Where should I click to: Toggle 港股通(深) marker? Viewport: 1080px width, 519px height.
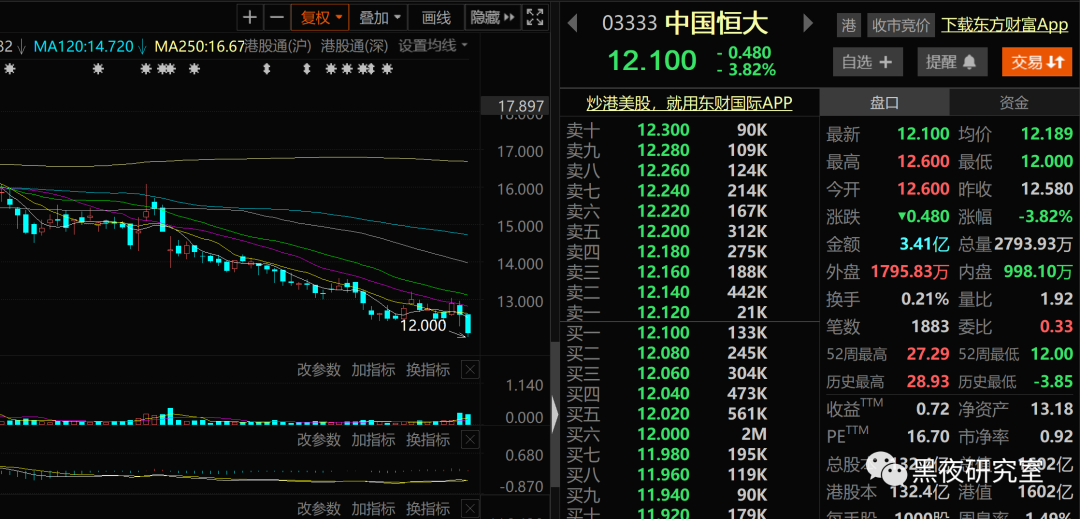355,46
